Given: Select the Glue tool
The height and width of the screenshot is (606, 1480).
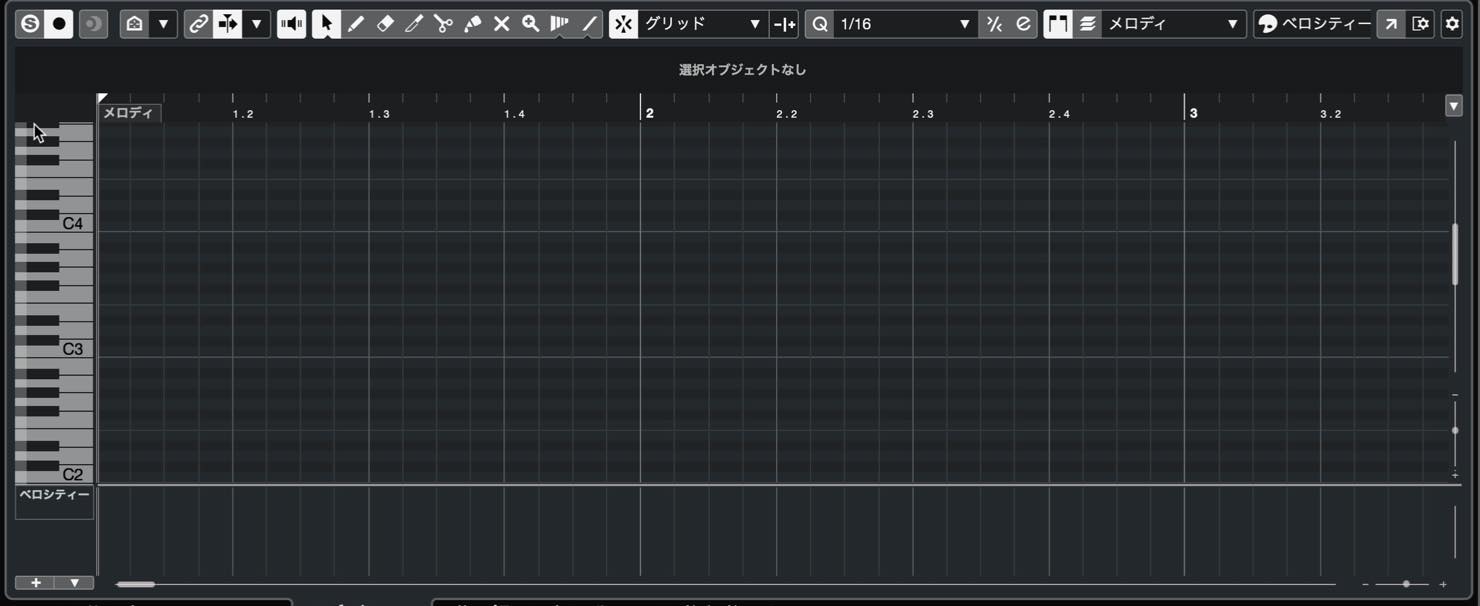Looking at the screenshot, I should pos(472,24).
